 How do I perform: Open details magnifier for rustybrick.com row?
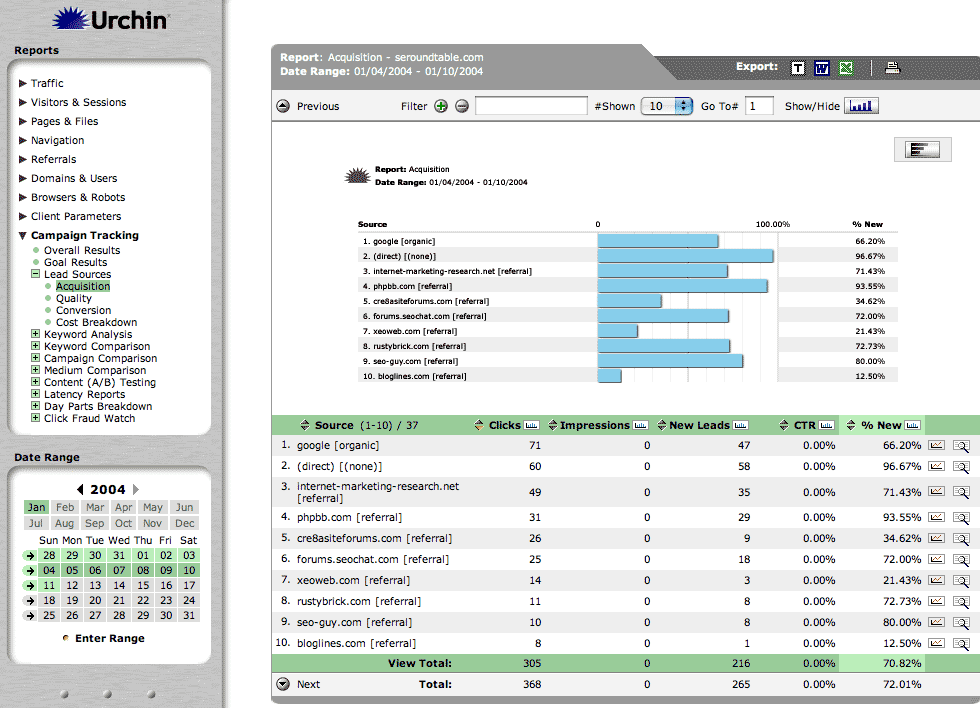[961, 602]
